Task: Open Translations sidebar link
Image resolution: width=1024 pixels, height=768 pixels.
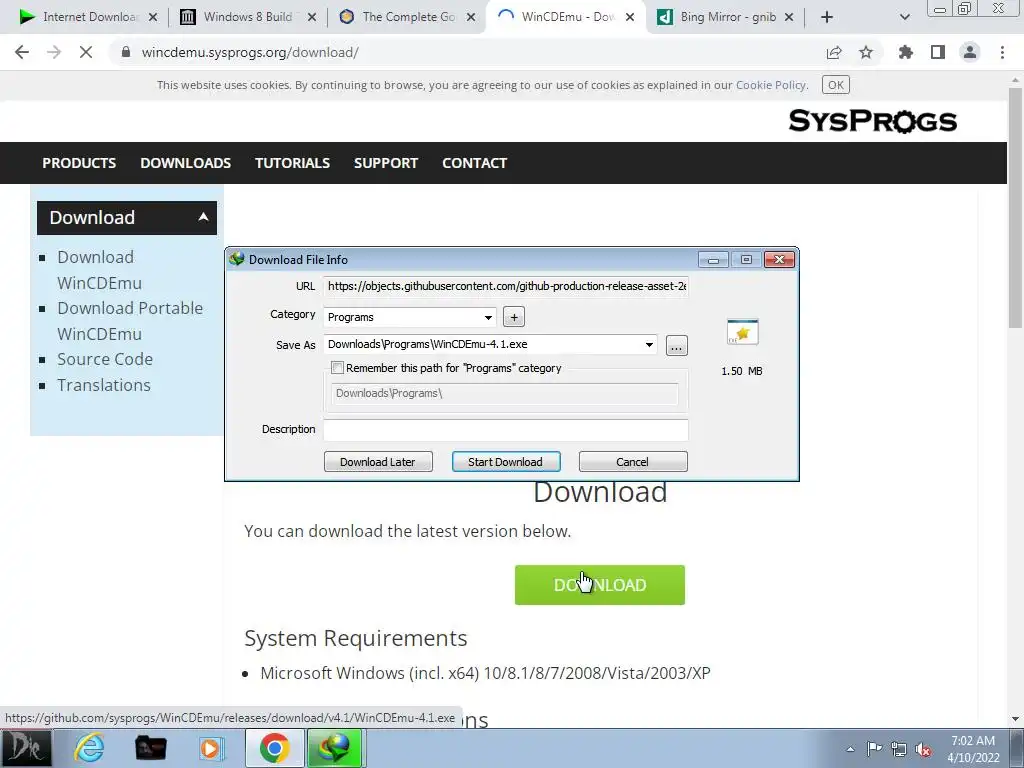Action: [104, 385]
